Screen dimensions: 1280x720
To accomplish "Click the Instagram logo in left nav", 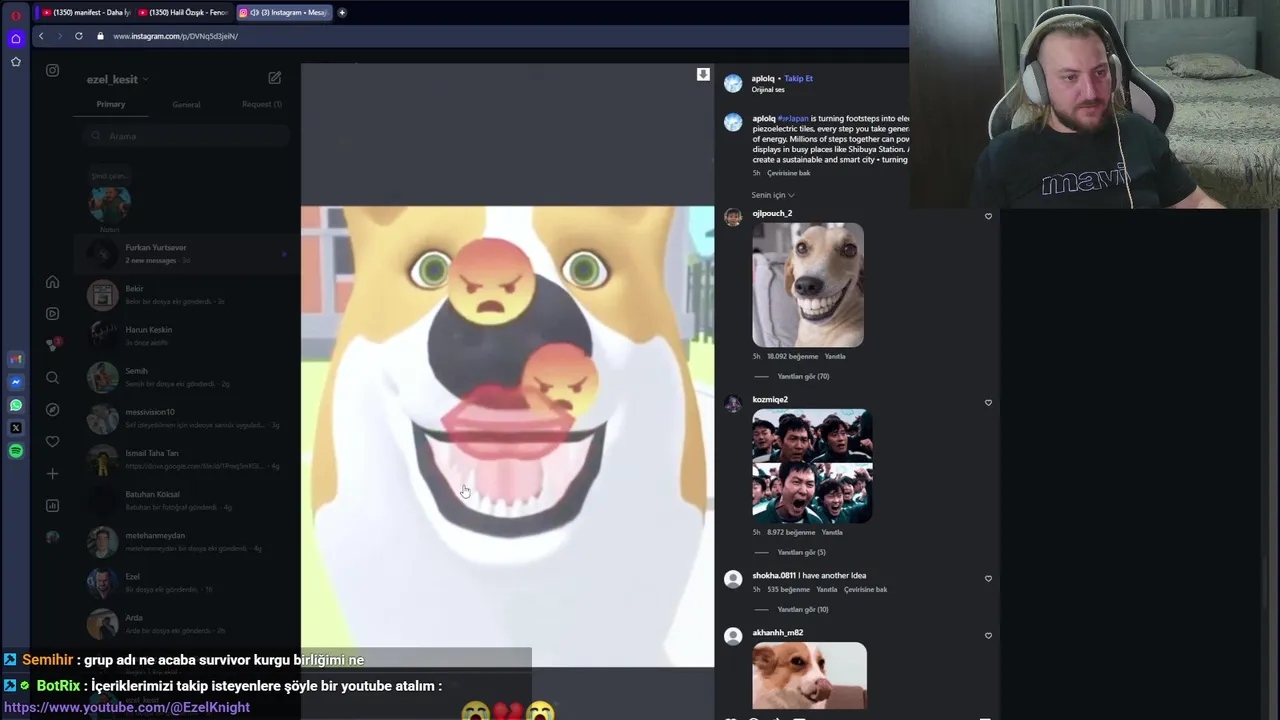I will [52, 71].
